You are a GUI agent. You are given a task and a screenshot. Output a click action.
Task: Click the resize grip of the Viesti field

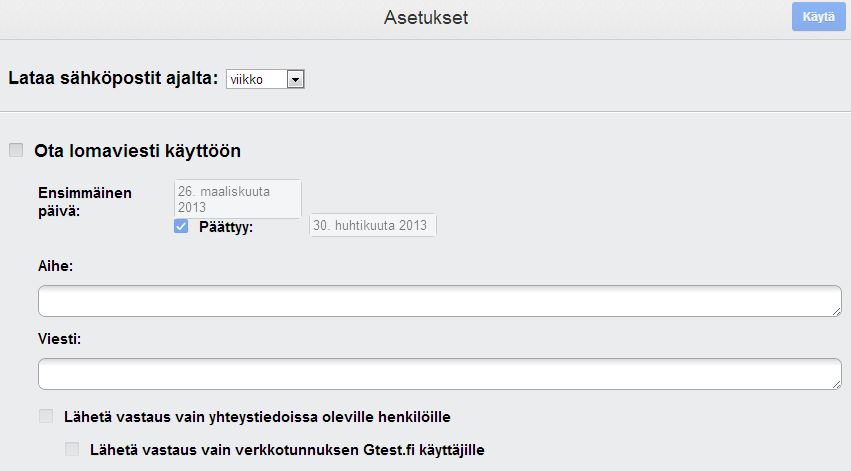pos(836,383)
